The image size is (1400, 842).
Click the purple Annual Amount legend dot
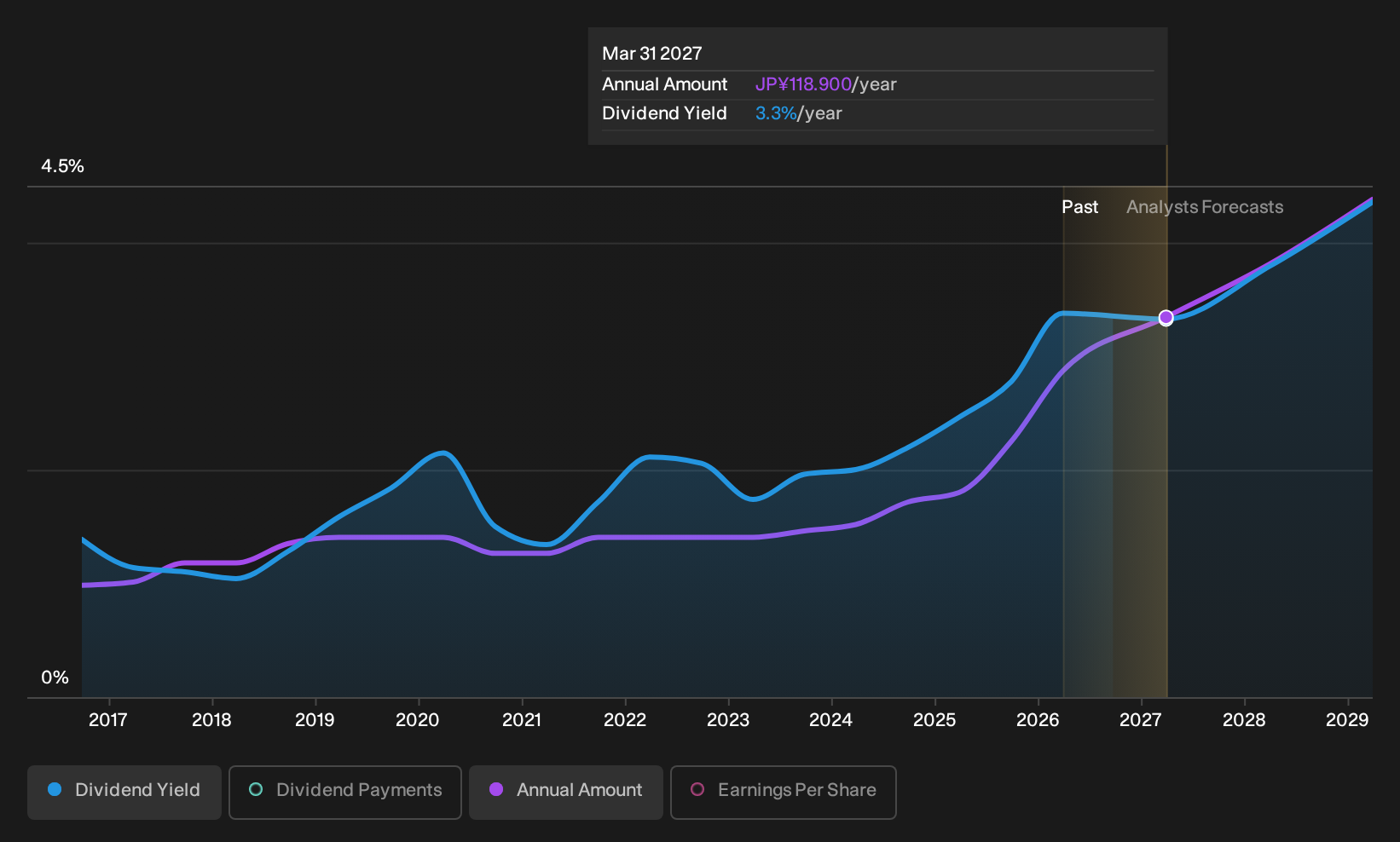pyautogui.click(x=496, y=790)
